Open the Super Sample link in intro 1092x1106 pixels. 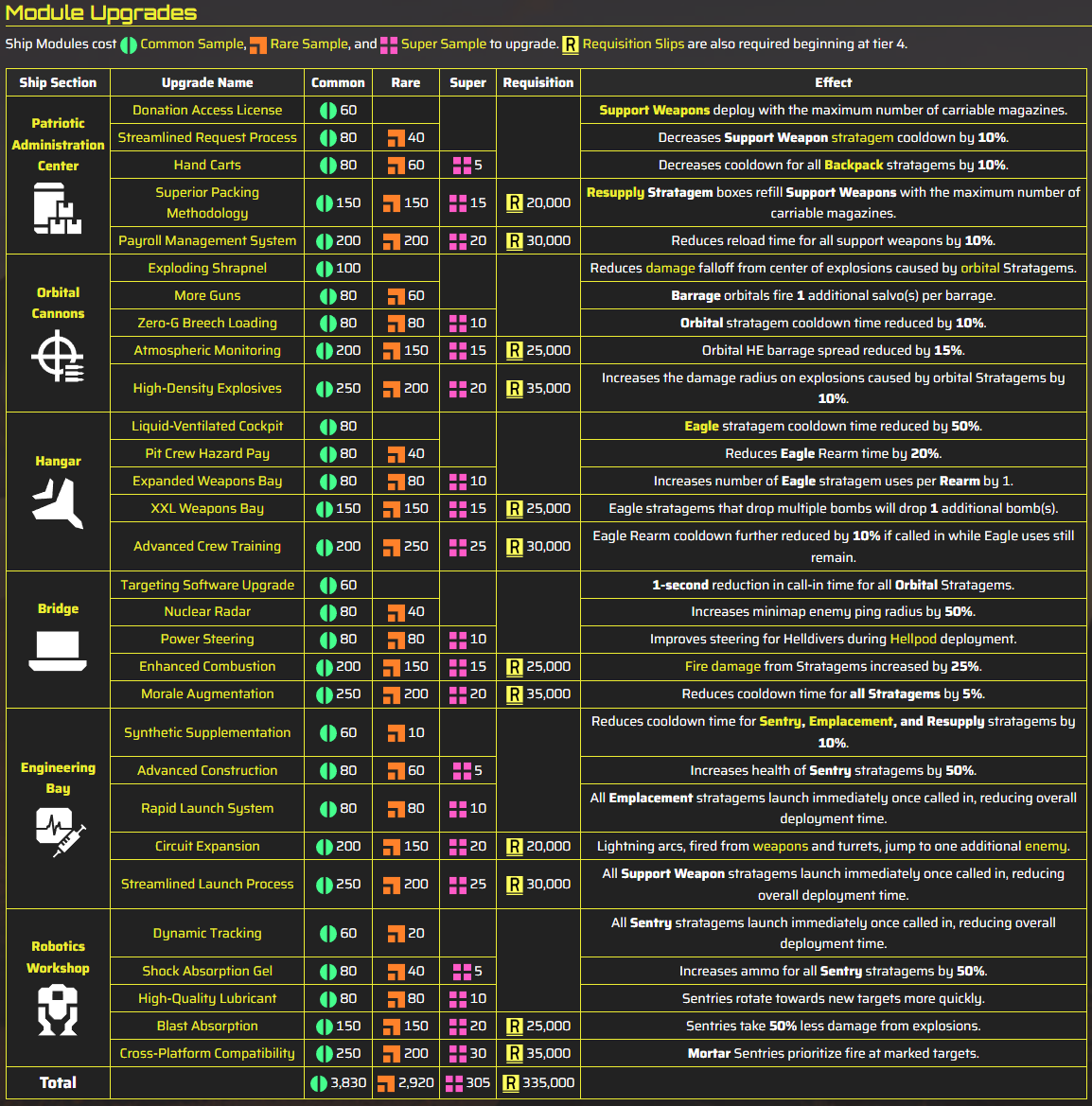click(x=444, y=44)
